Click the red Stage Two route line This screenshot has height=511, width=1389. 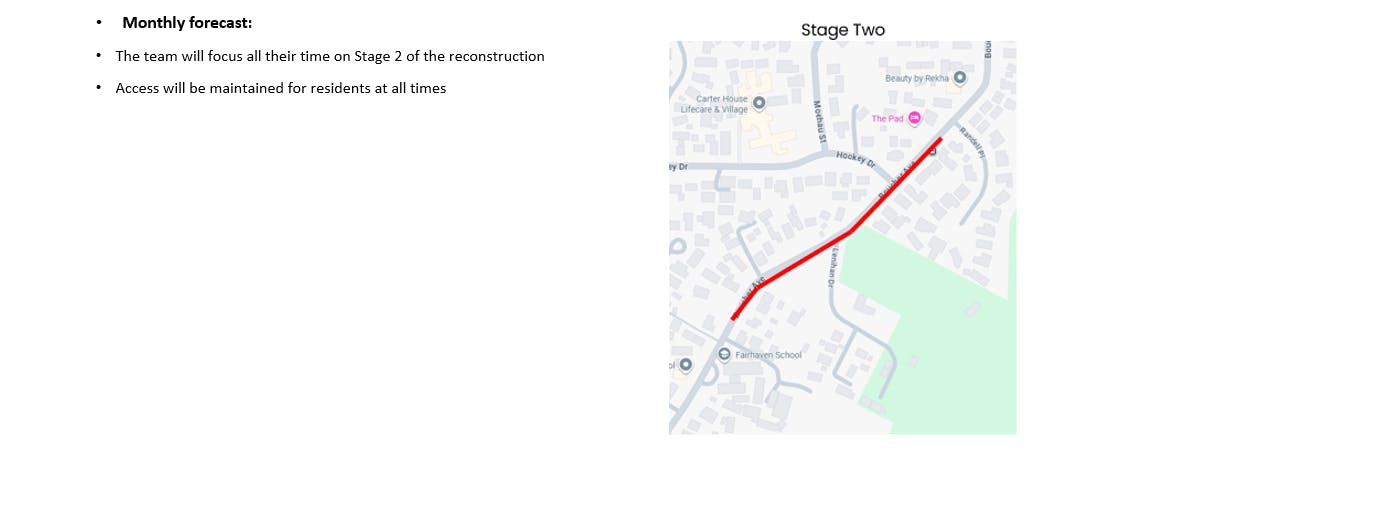[x=801, y=261]
